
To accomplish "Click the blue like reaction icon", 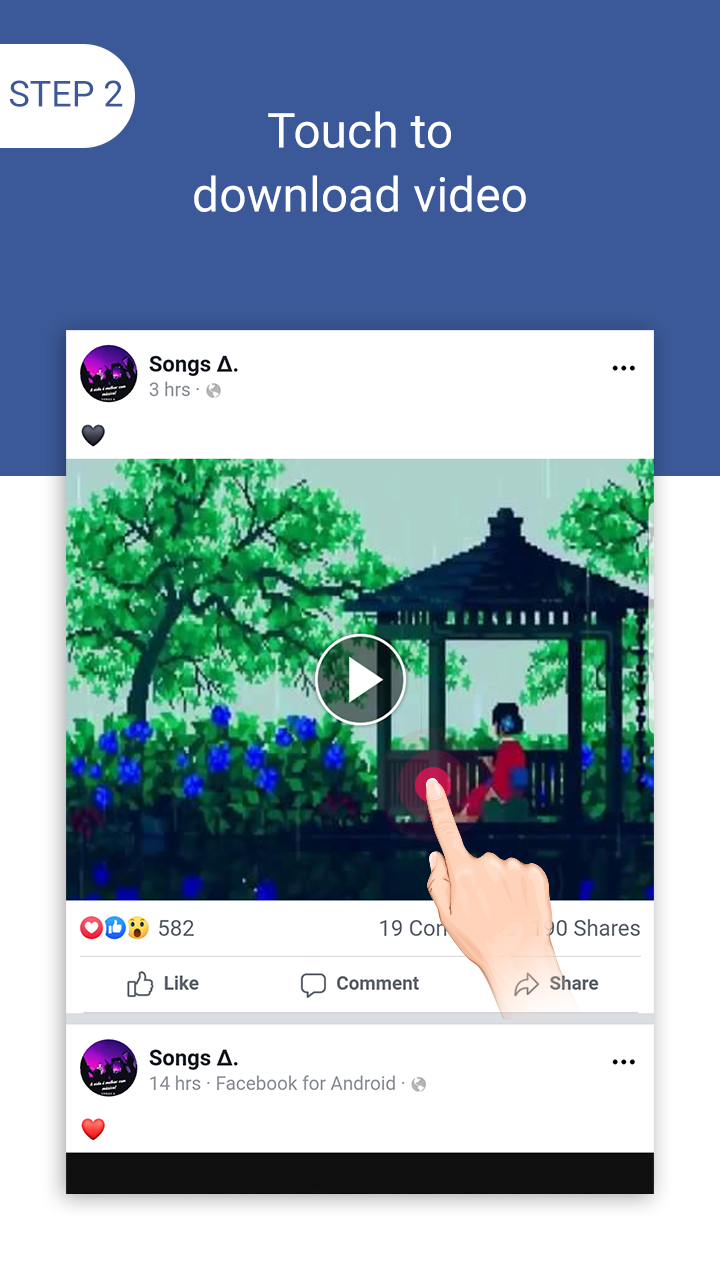I will click(x=115, y=928).
